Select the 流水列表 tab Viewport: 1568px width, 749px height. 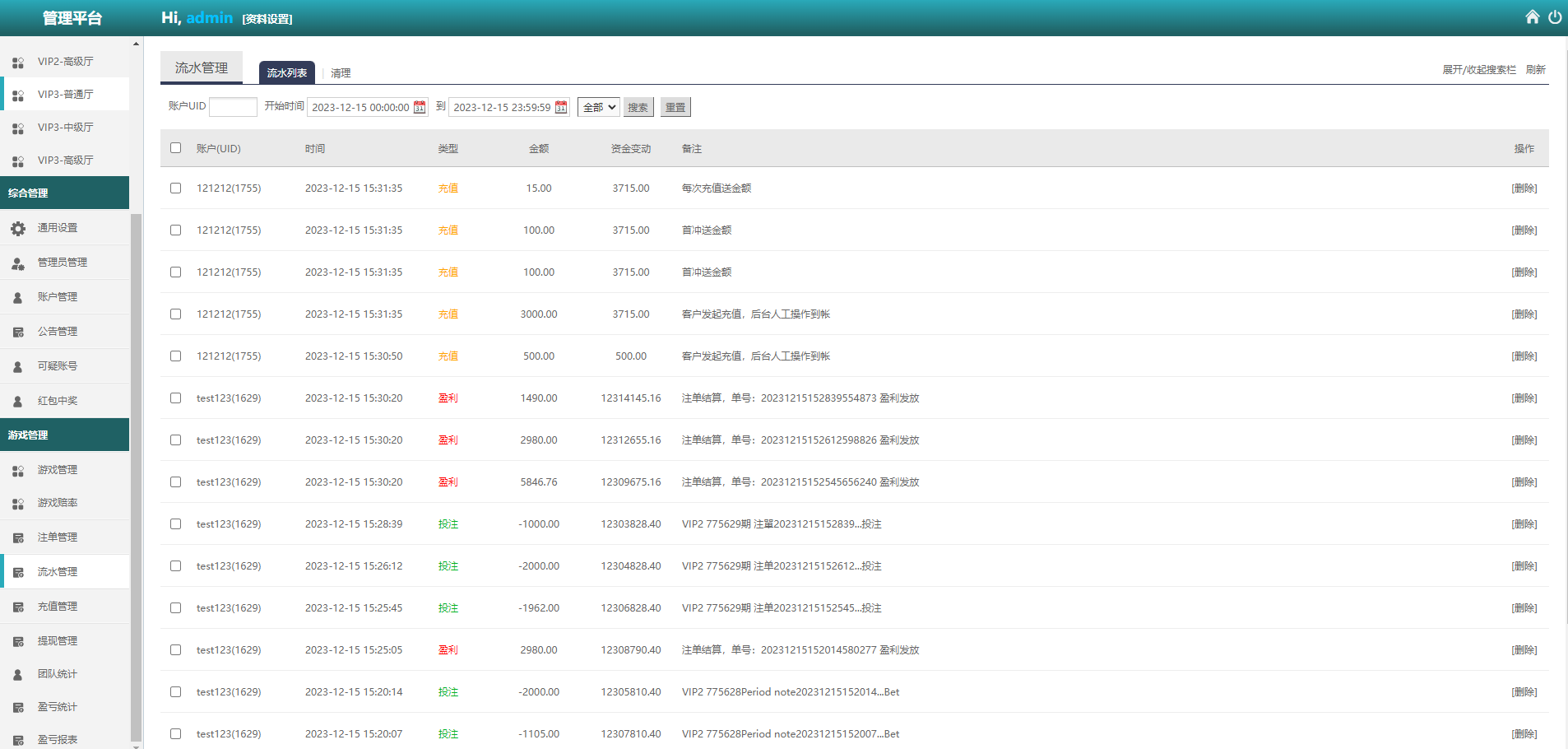pyautogui.click(x=287, y=72)
